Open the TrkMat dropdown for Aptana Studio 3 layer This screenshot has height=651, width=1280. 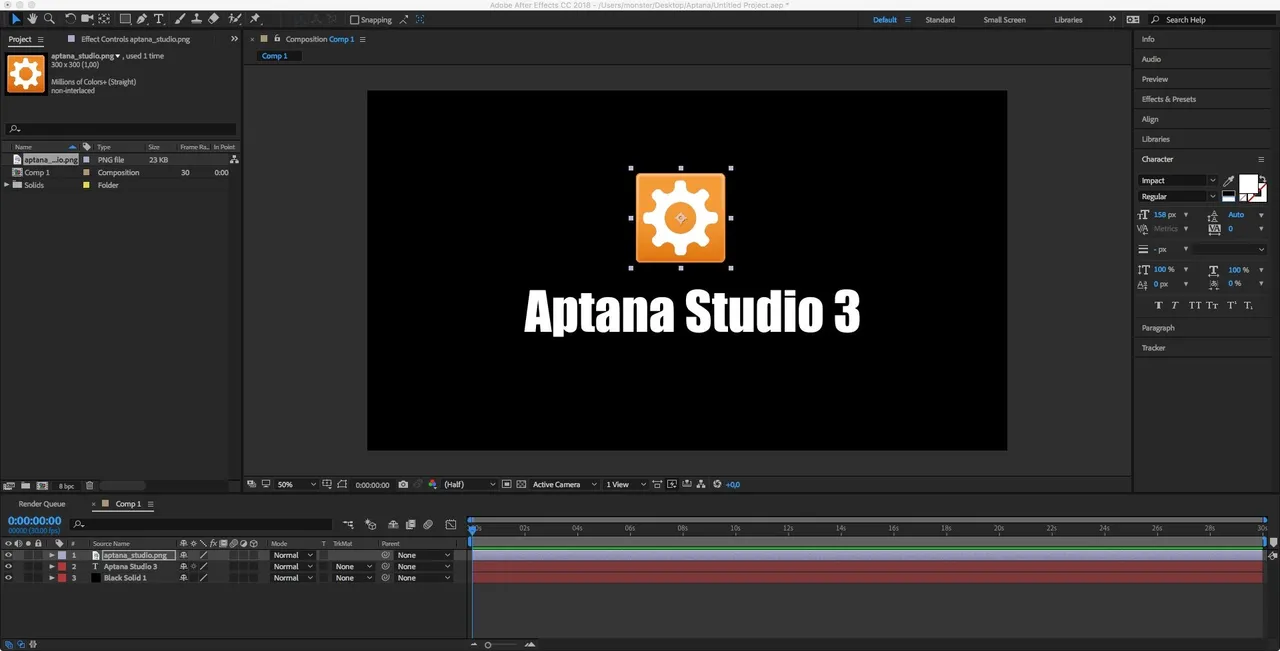point(353,566)
